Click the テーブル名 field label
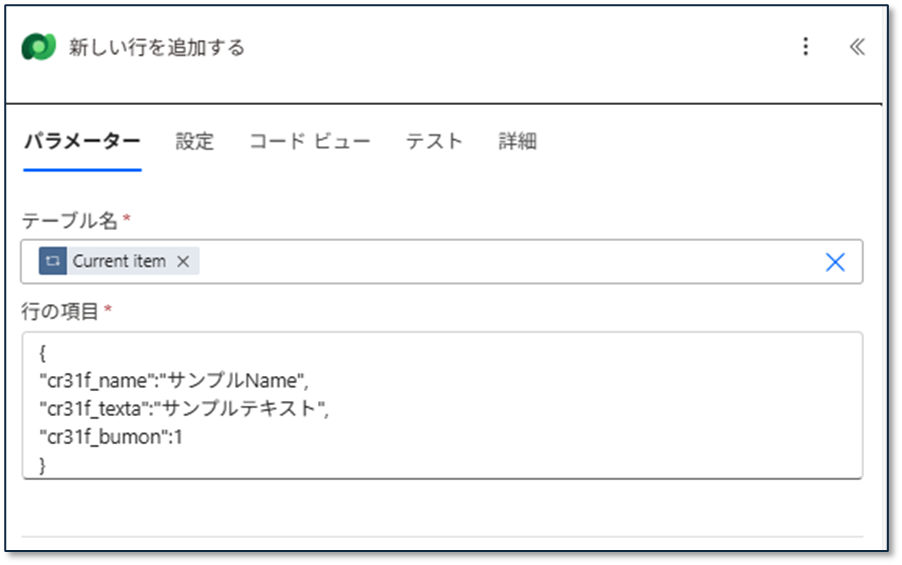 coord(70,221)
